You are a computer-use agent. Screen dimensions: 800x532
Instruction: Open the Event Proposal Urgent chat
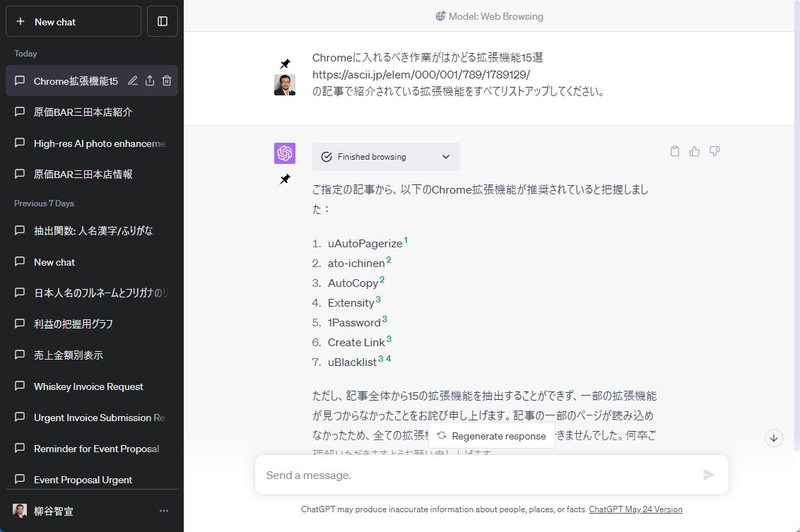pos(92,479)
